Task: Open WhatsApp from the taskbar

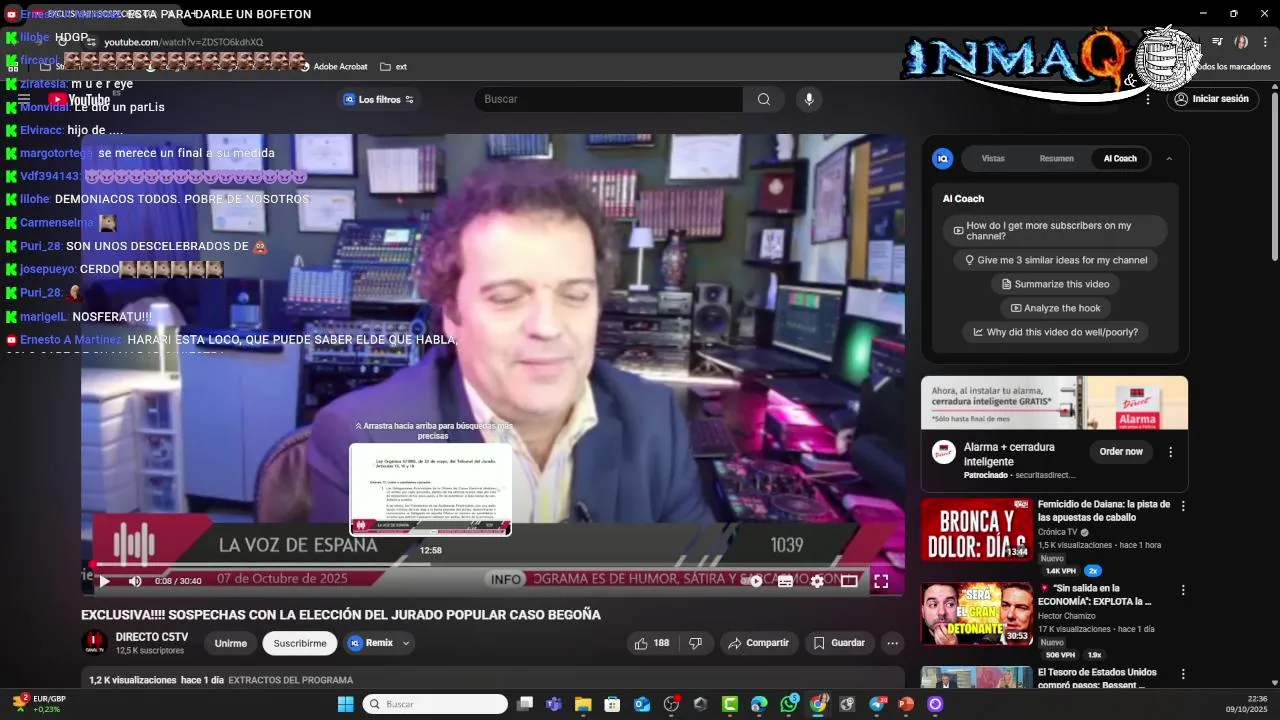Action: (x=790, y=704)
